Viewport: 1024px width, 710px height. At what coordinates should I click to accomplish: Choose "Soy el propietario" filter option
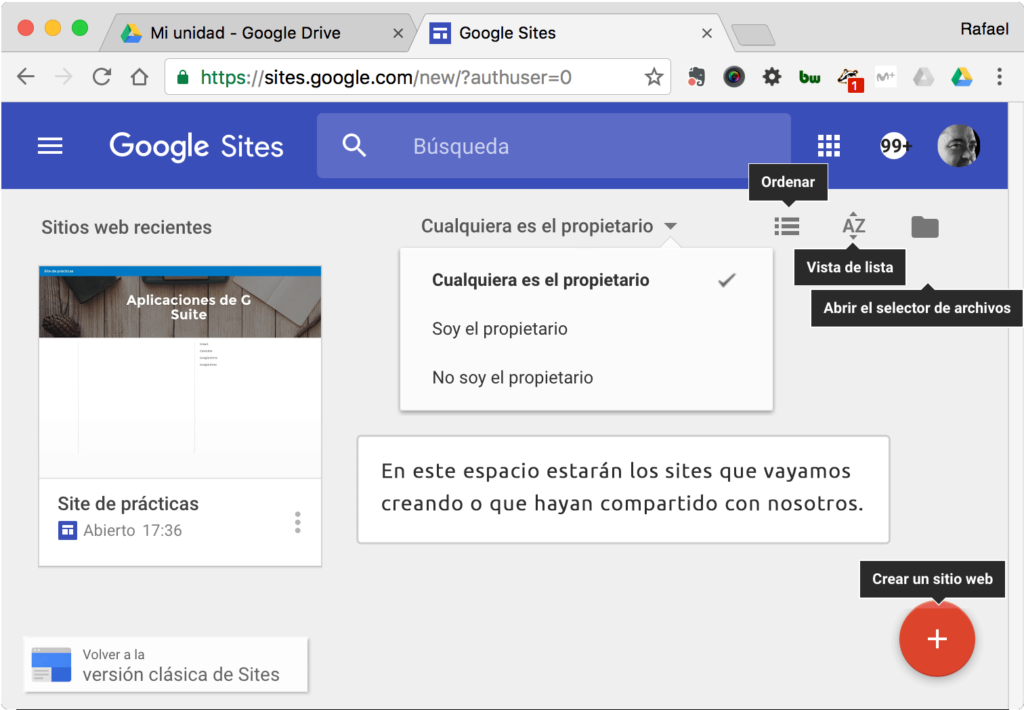[x=500, y=329]
